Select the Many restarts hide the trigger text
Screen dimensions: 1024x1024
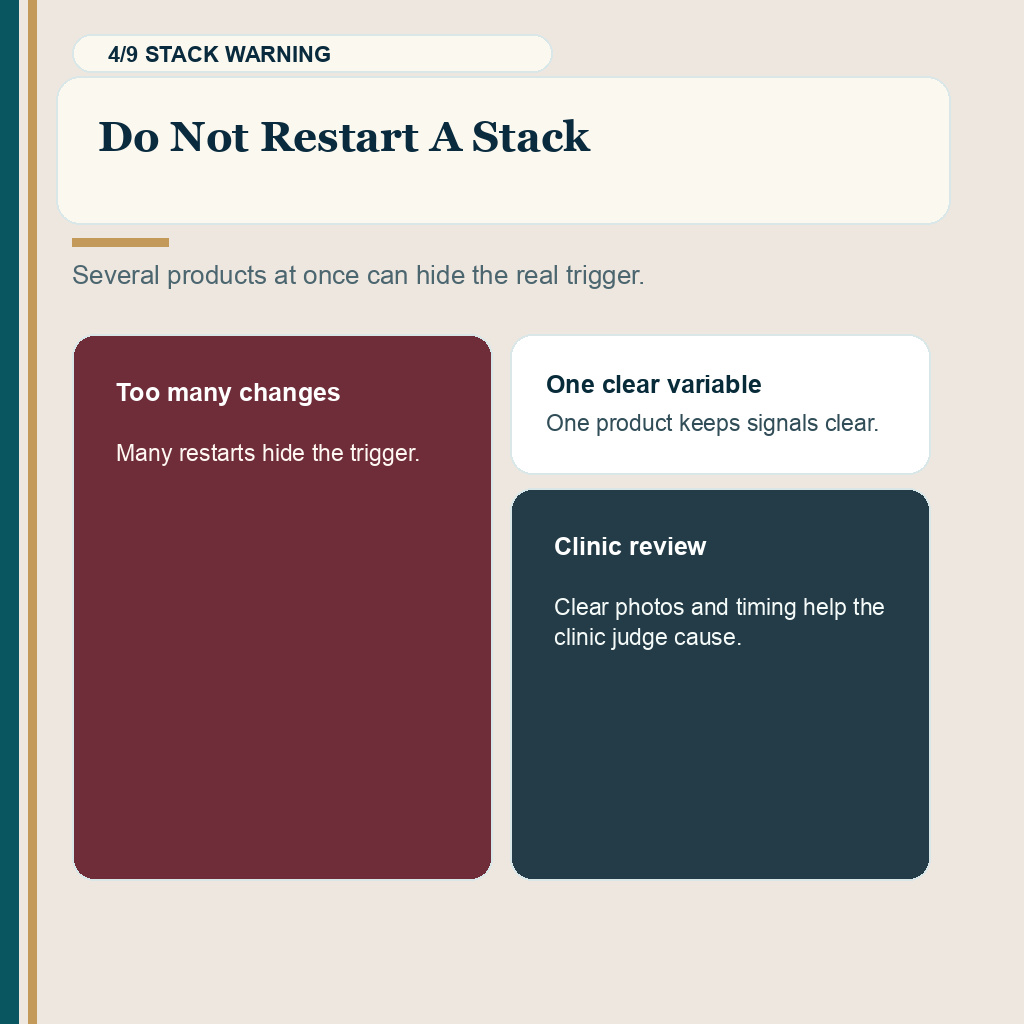click(268, 453)
